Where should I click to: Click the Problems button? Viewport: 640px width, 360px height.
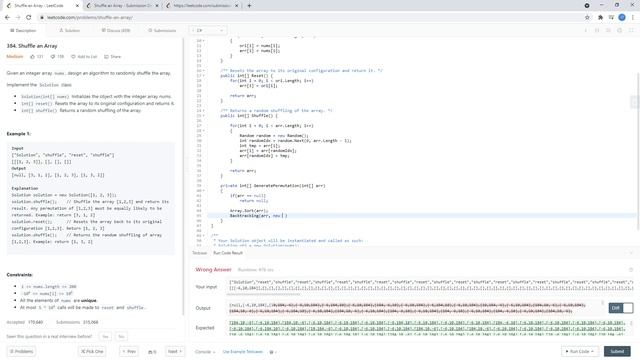coord(22,351)
